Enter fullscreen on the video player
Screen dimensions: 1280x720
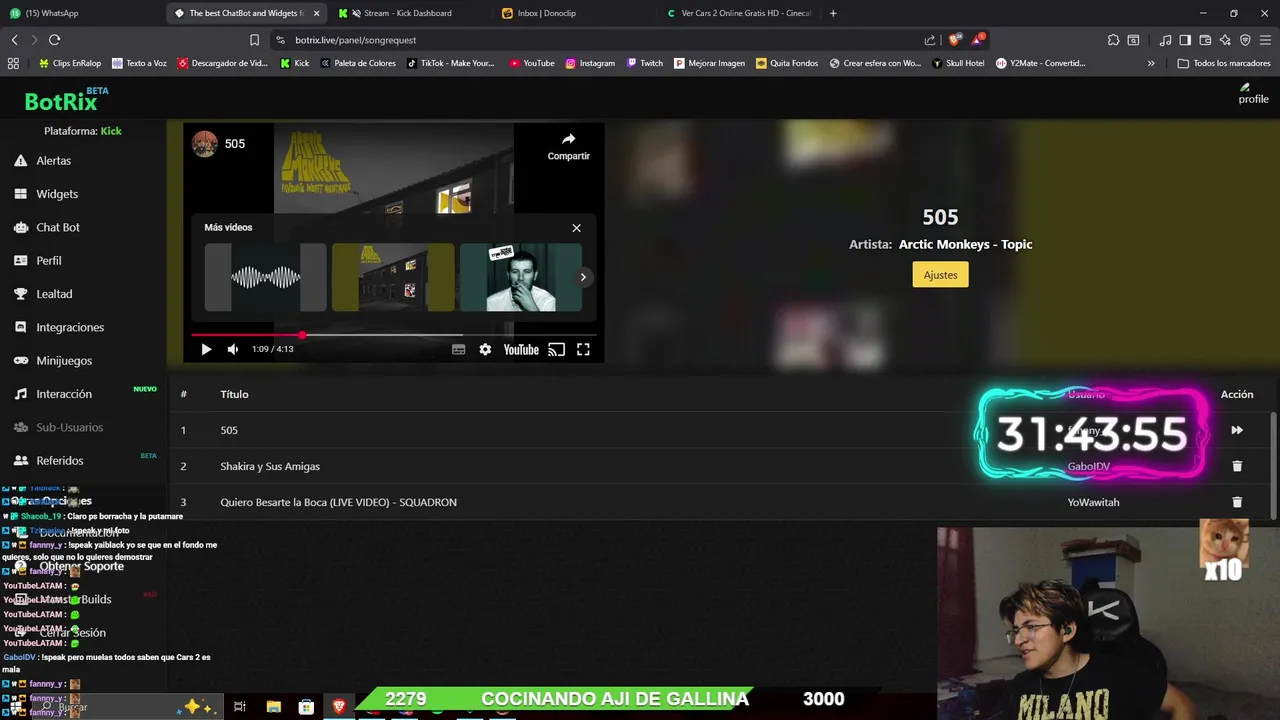(583, 349)
